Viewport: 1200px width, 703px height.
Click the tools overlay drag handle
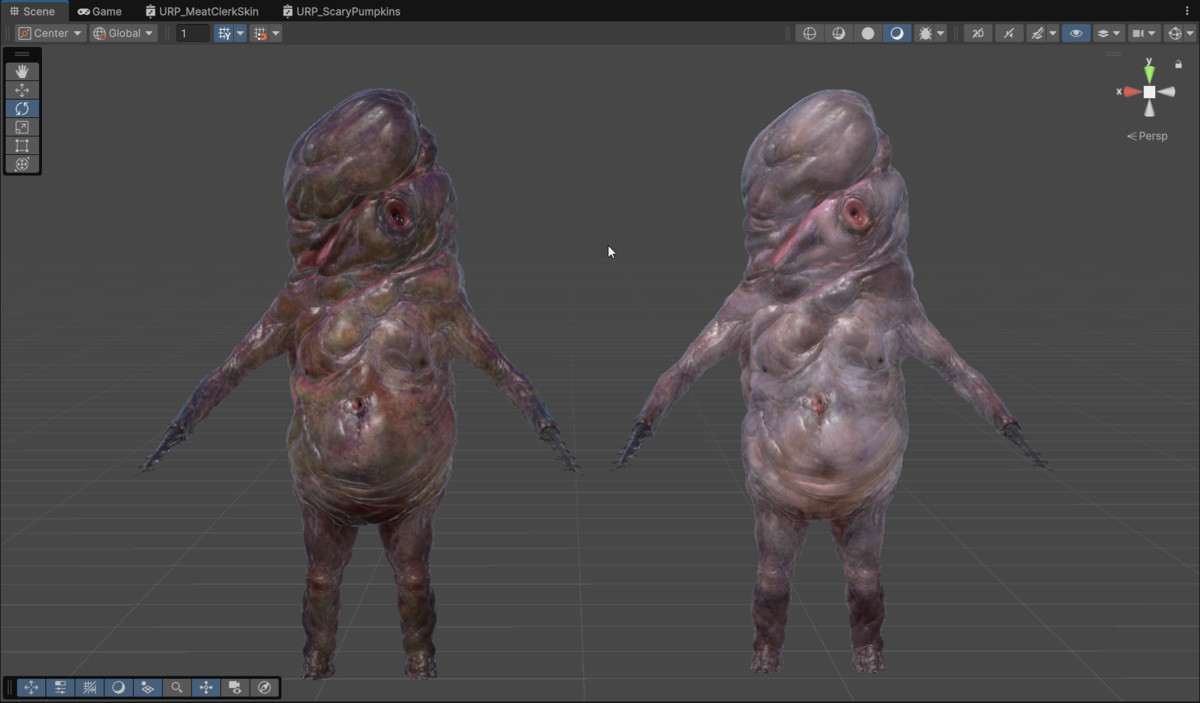coord(22,54)
